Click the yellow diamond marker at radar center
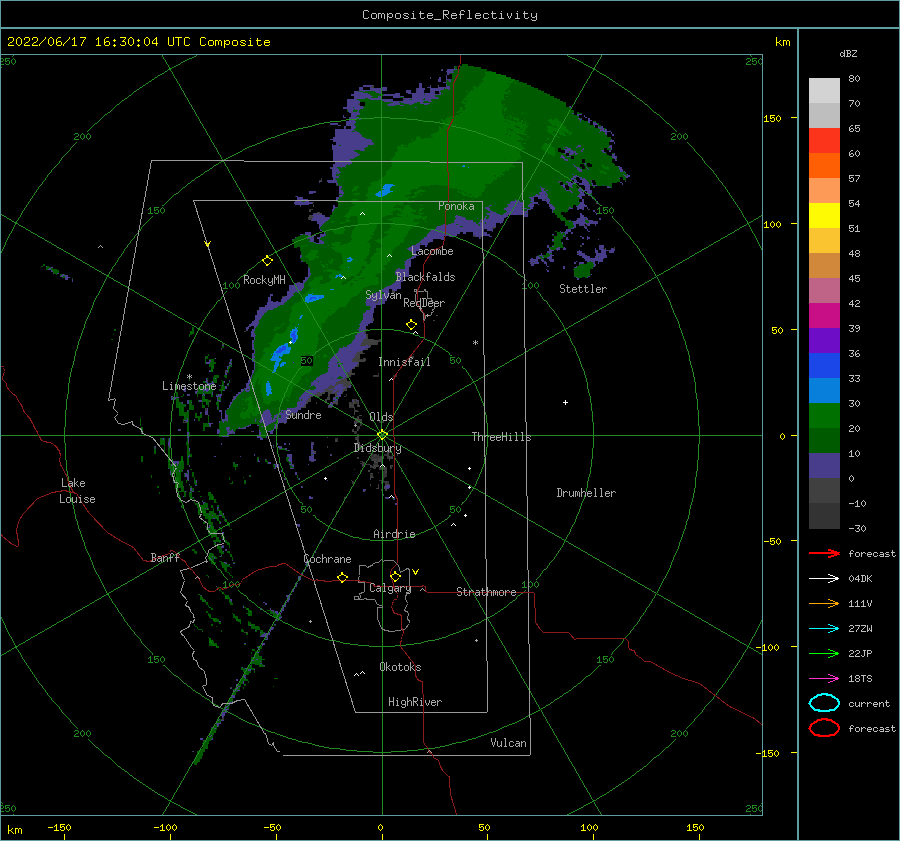The height and width of the screenshot is (841, 900). pos(382,435)
